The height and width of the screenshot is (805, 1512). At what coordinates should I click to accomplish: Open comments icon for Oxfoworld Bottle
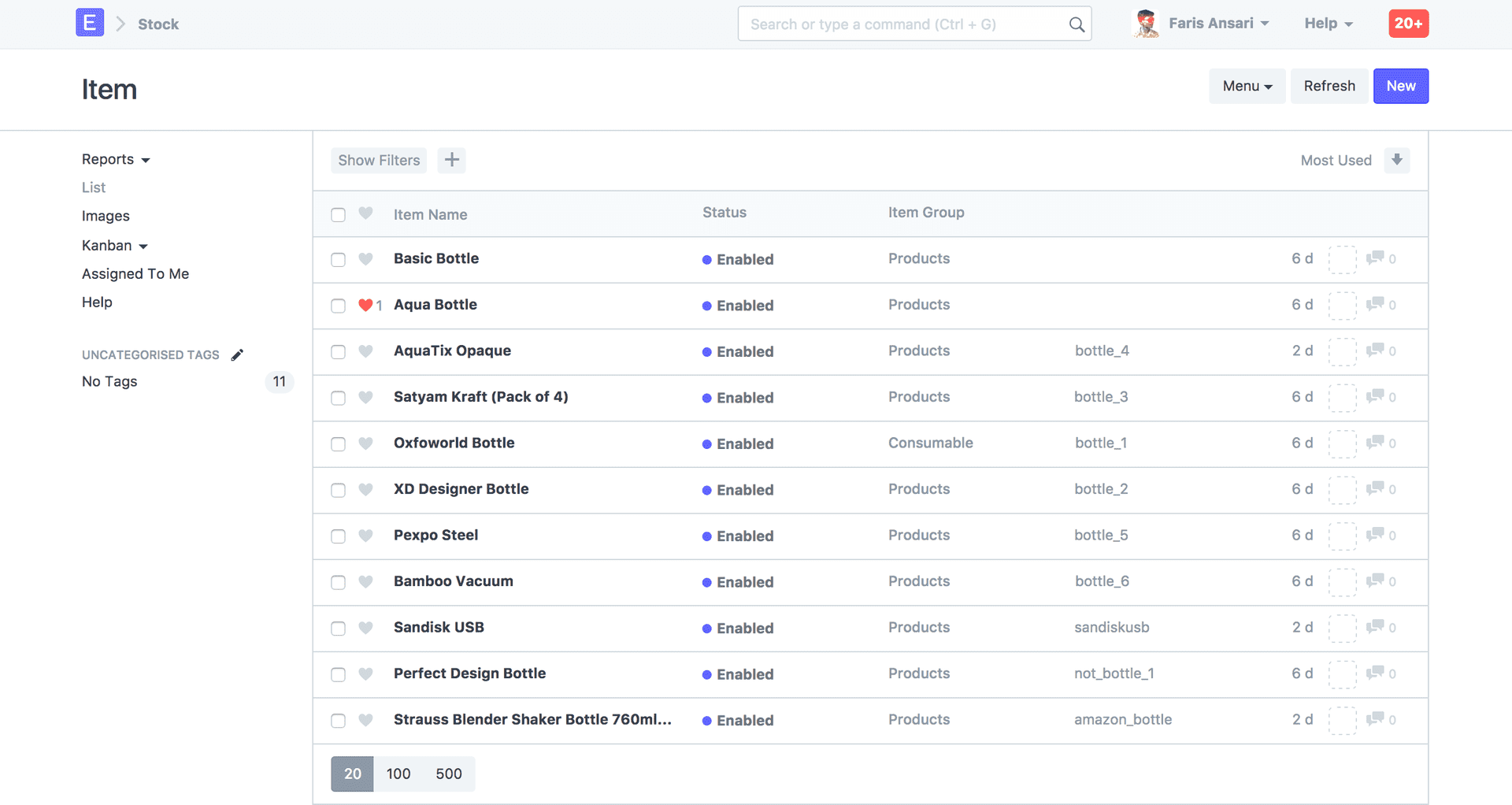[1375, 443]
